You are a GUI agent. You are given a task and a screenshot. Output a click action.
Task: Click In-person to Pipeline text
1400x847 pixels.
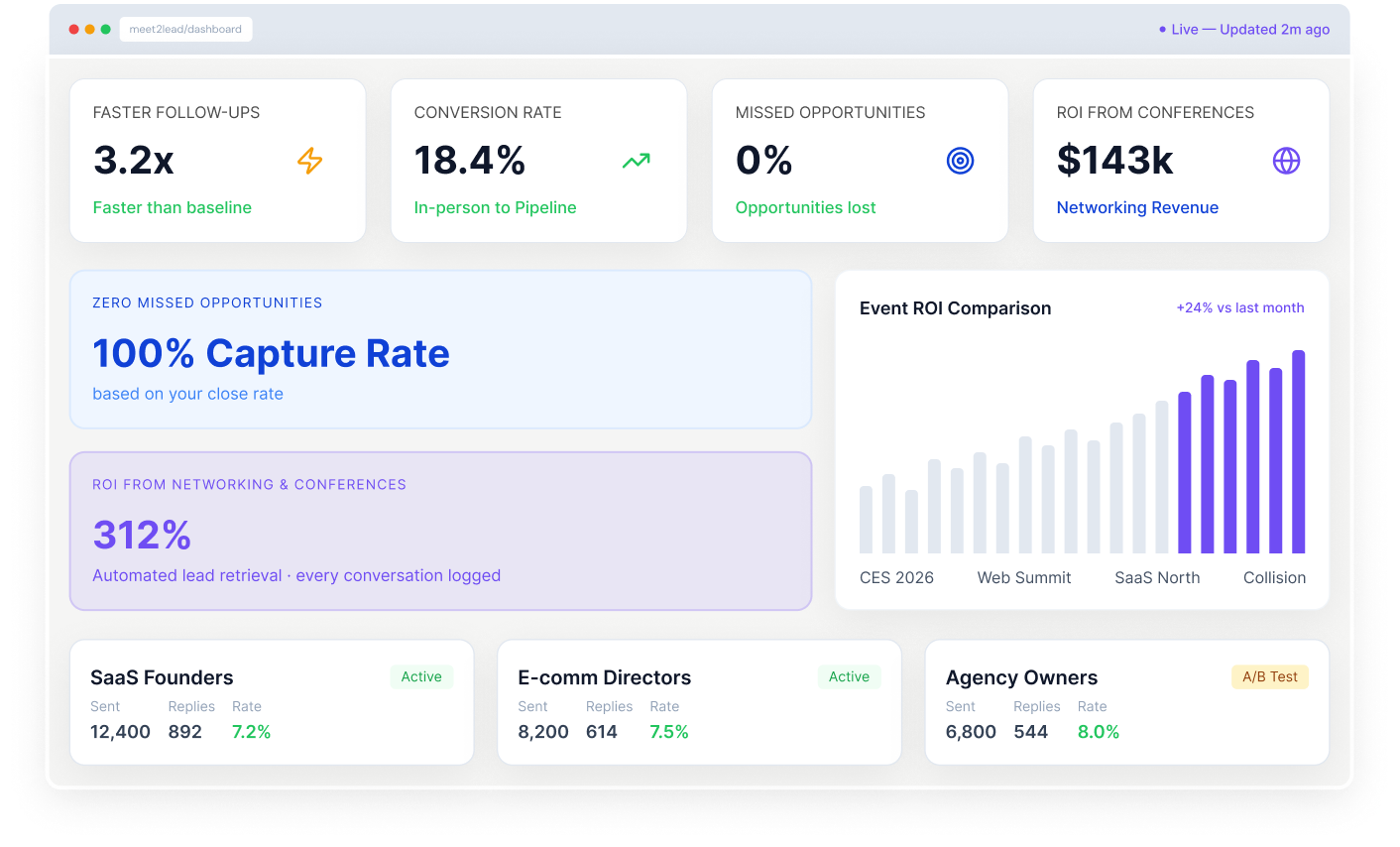(x=496, y=207)
